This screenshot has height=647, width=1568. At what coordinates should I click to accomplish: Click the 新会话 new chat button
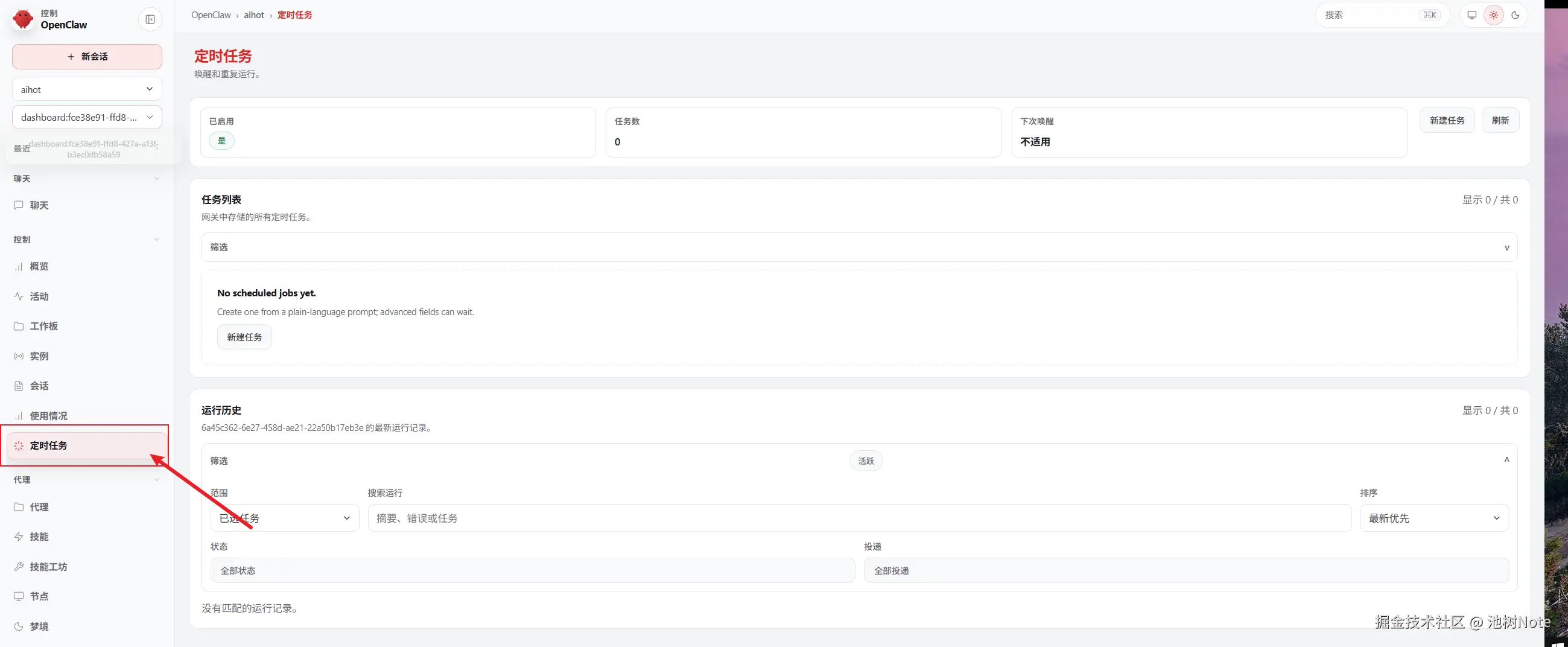point(87,57)
